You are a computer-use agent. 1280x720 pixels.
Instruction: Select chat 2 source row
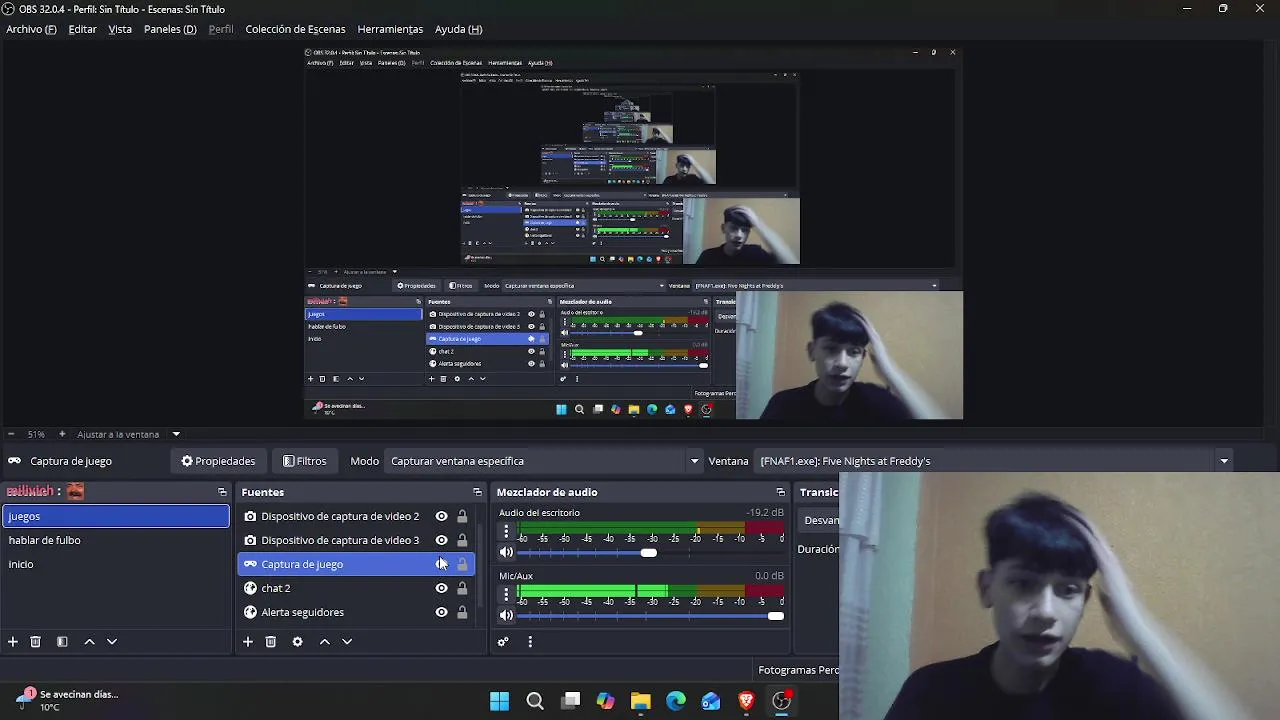[355, 588]
